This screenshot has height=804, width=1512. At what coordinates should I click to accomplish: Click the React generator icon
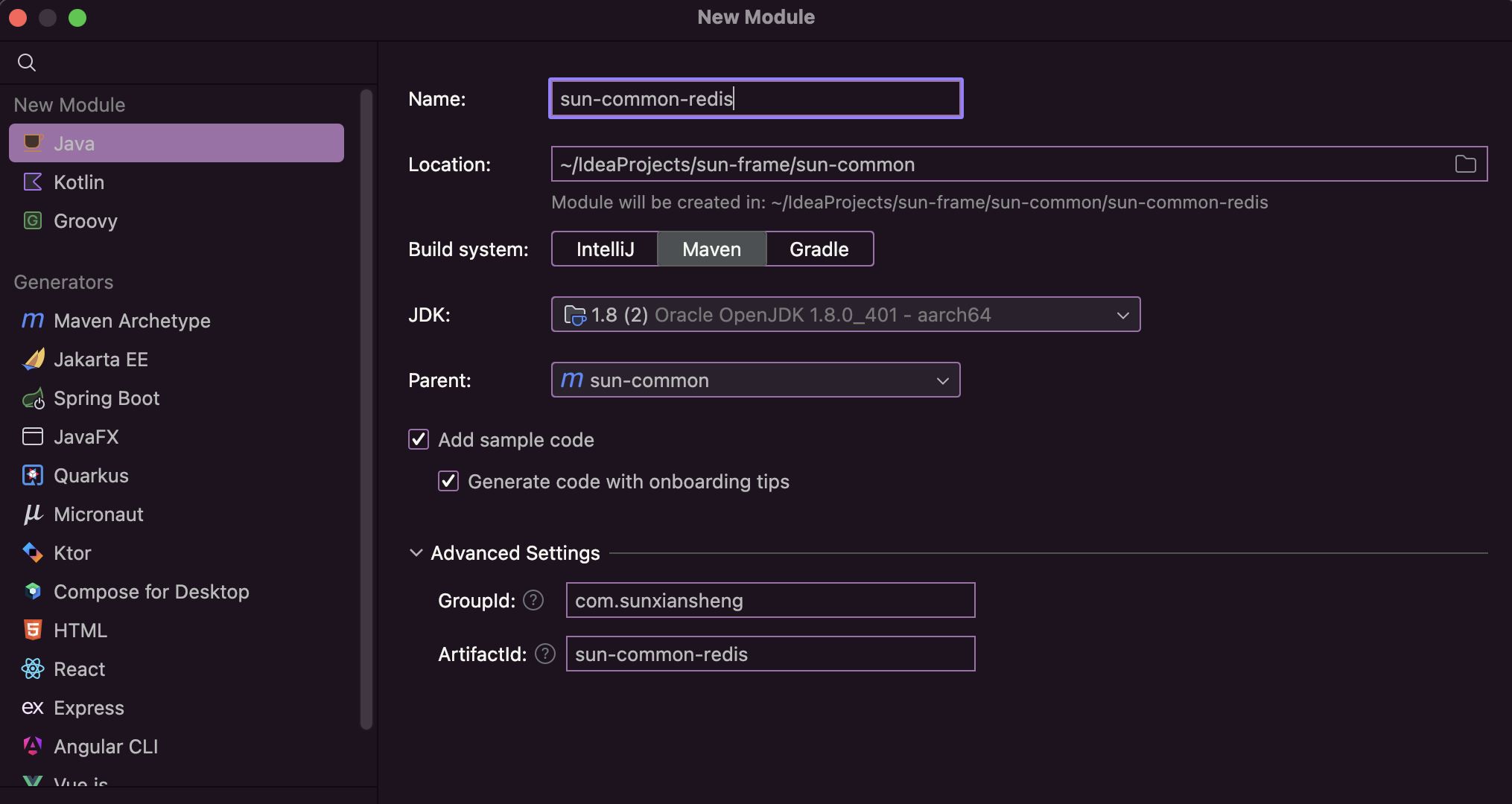pos(33,669)
